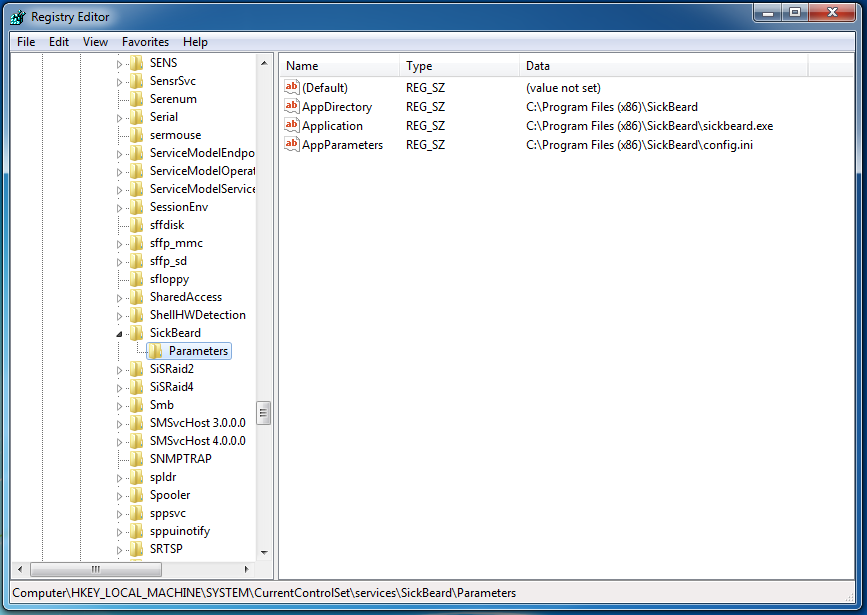
Task: Click the tree horizontal scroll right arrow
Action: click(247, 569)
